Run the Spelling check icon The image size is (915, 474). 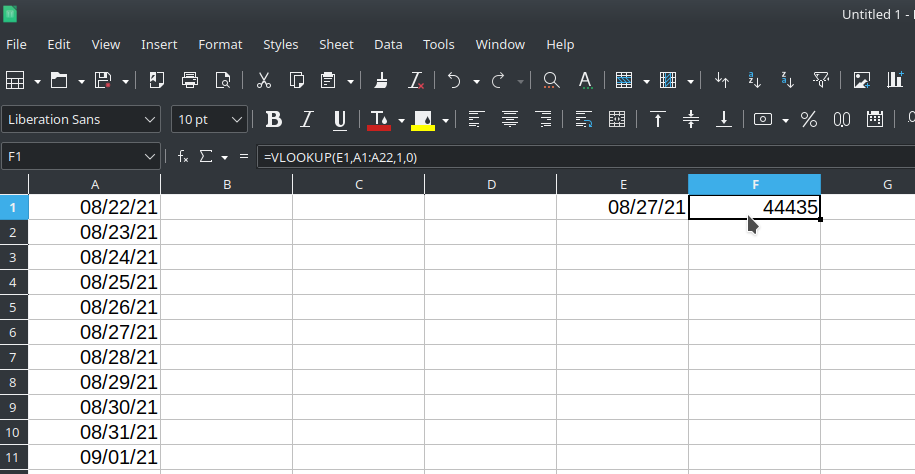coord(585,80)
